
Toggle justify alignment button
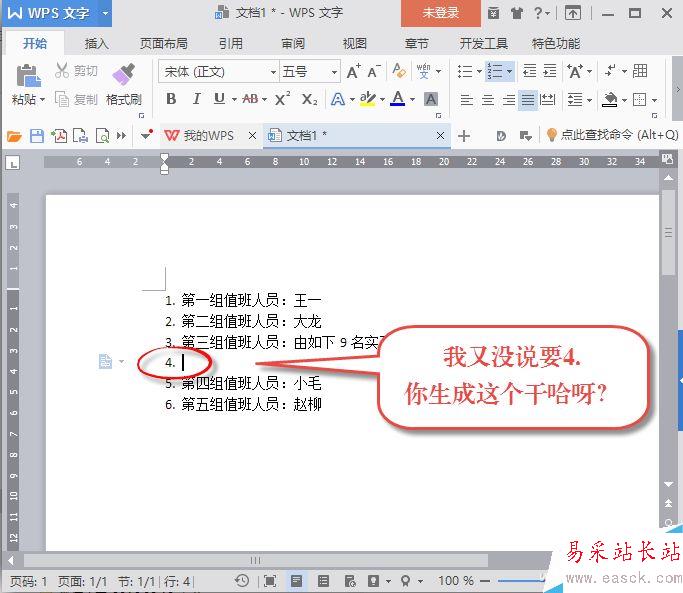click(528, 100)
